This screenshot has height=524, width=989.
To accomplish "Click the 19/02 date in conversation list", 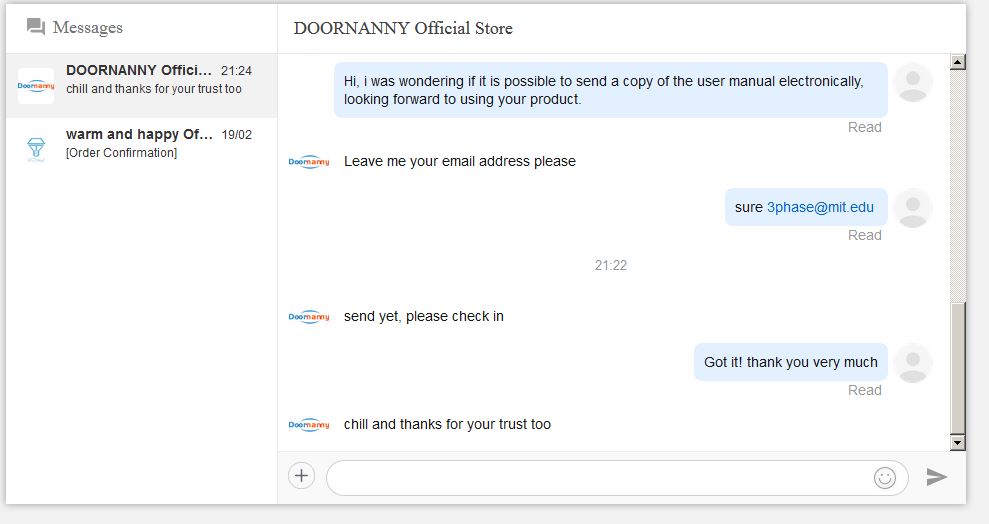I will click(x=237, y=135).
